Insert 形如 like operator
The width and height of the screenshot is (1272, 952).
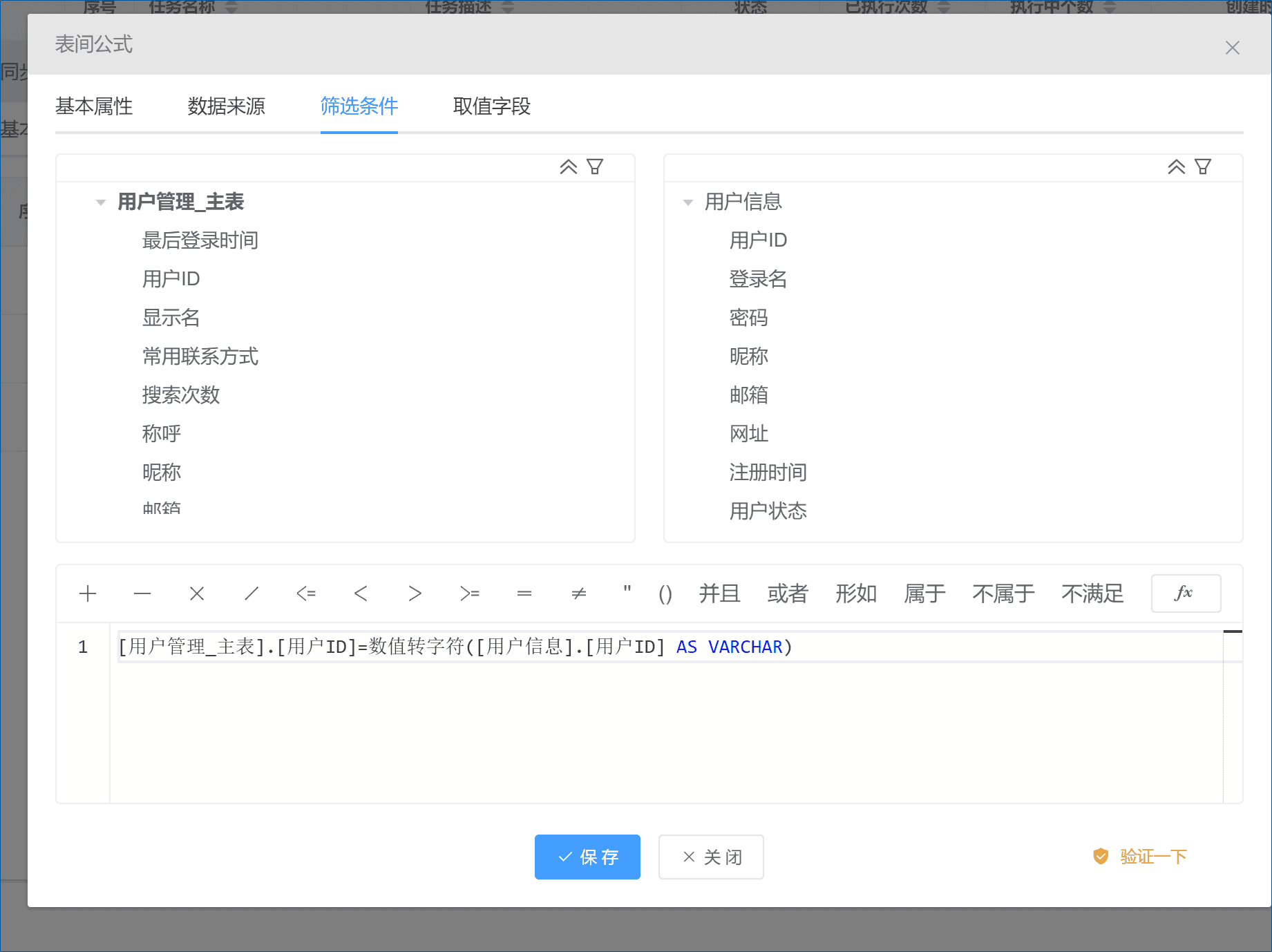point(856,593)
